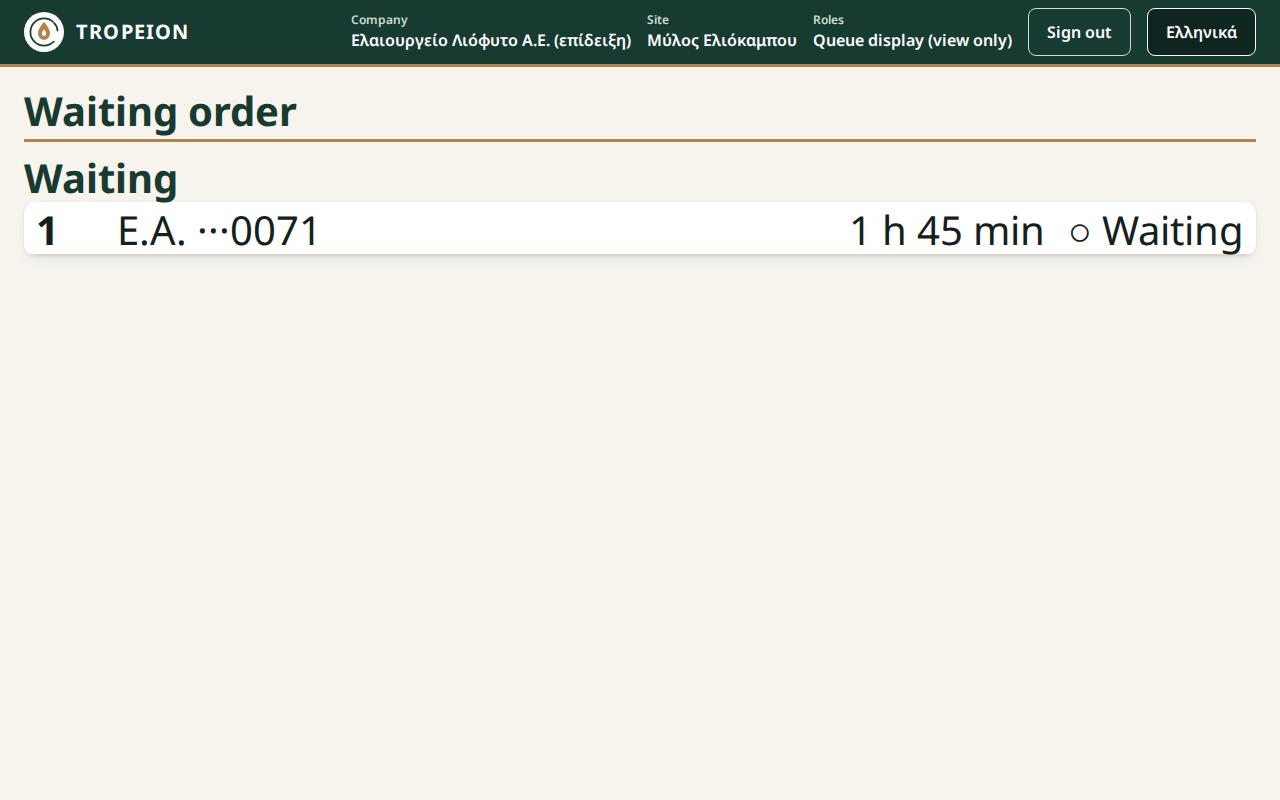Screen dimensions: 1280x800
Task: Sign out of the queue display
Action: tap(1079, 32)
